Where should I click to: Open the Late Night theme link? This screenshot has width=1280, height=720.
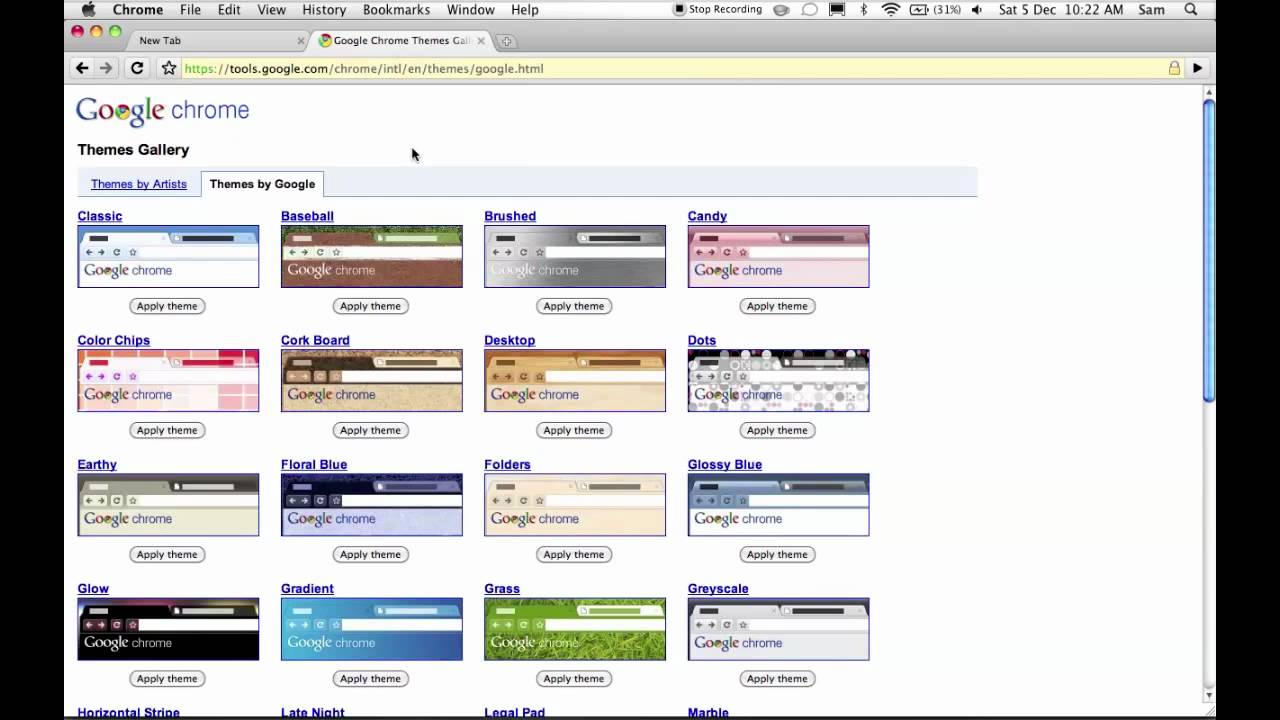(x=313, y=712)
